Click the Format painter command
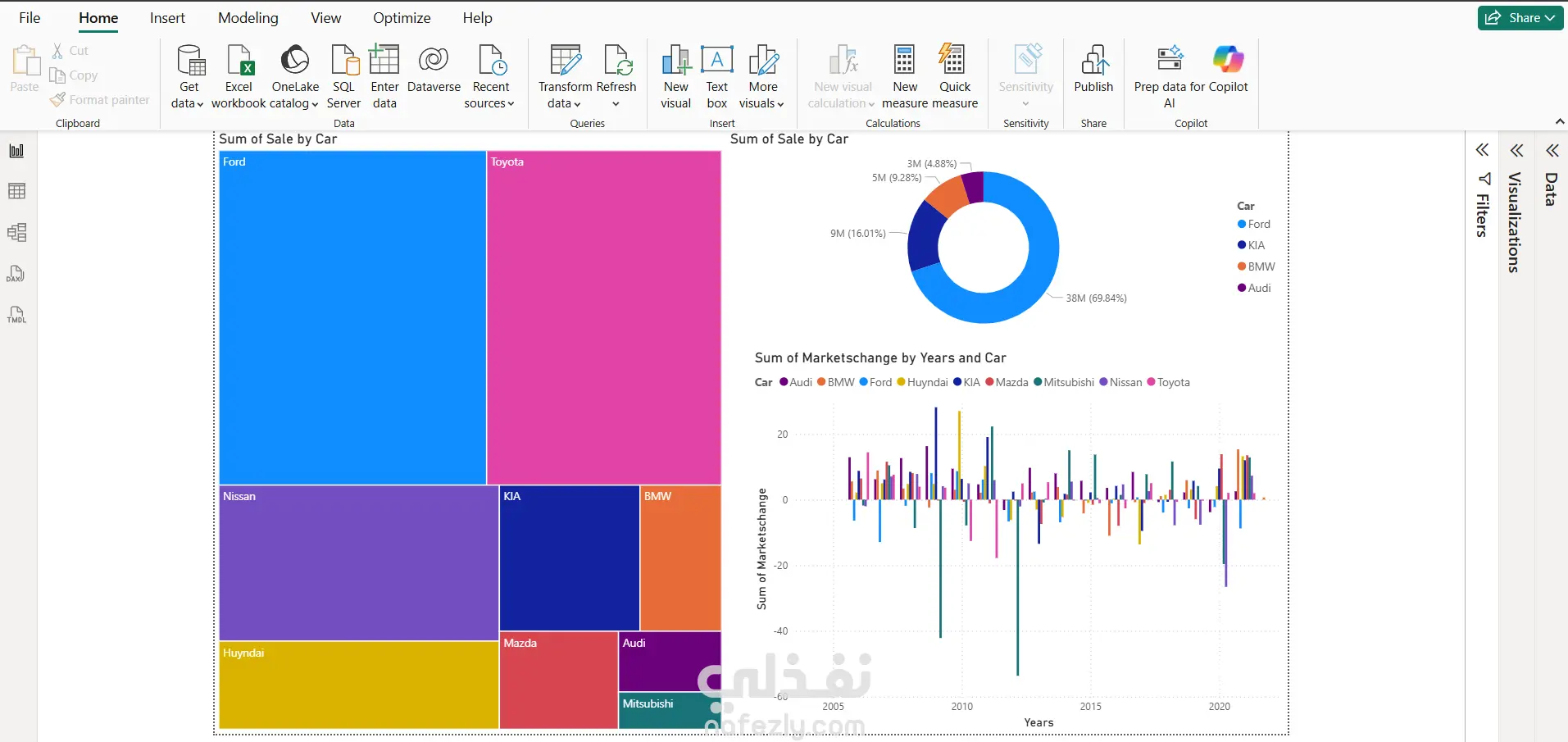1568x742 pixels. pyautogui.click(x=100, y=100)
